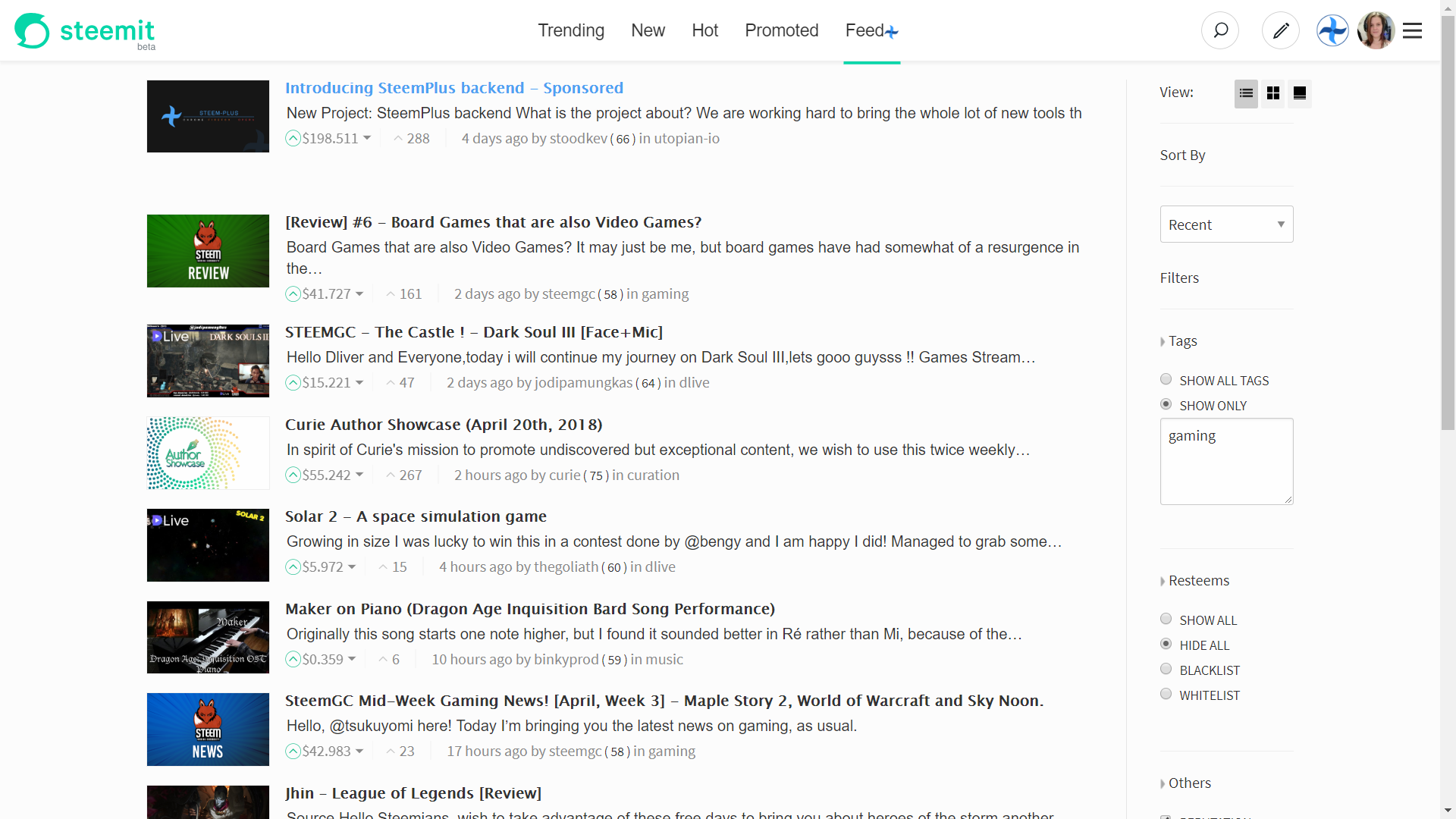The width and height of the screenshot is (1456, 819).
Task: Open the dlive tag on Solar 2 post
Action: 660,566
